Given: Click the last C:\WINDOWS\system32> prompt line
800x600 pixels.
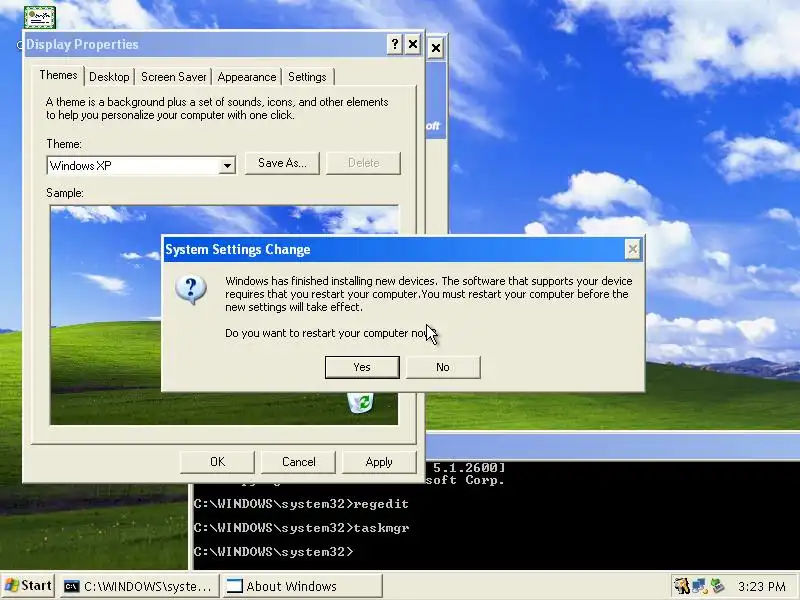Looking at the screenshot, I should (273, 552).
